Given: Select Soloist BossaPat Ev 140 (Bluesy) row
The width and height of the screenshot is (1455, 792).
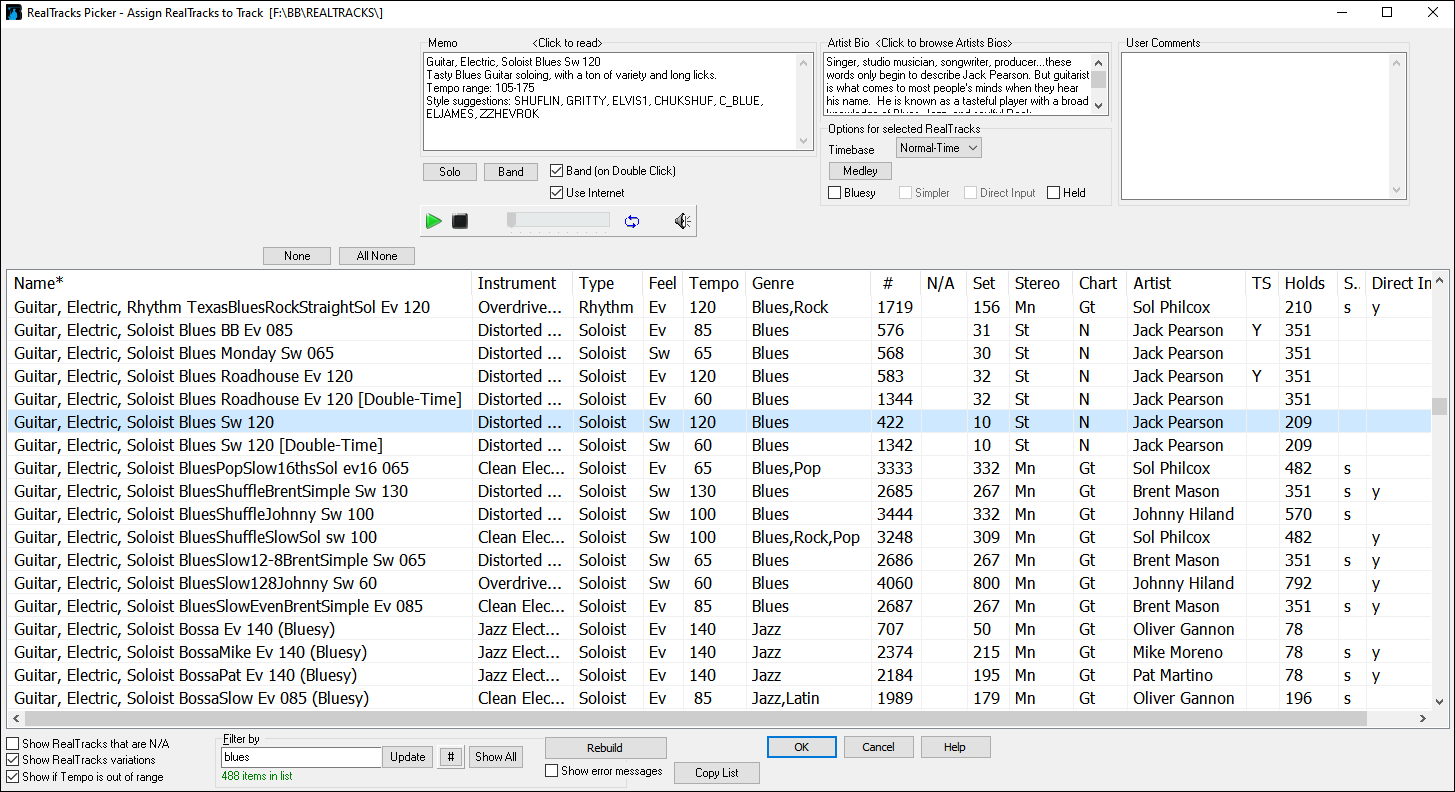Looking at the screenshot, I should point(718,675).
